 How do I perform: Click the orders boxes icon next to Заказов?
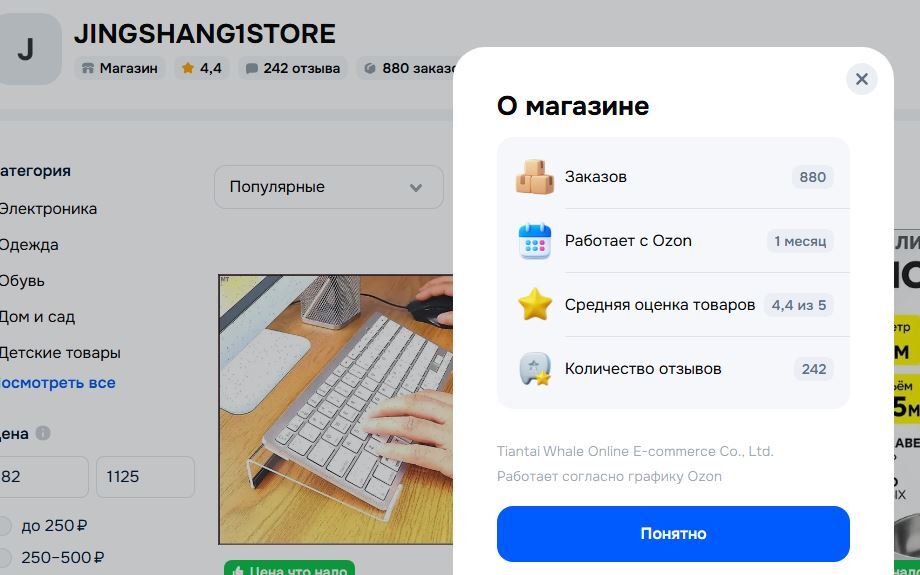[535, 177]
